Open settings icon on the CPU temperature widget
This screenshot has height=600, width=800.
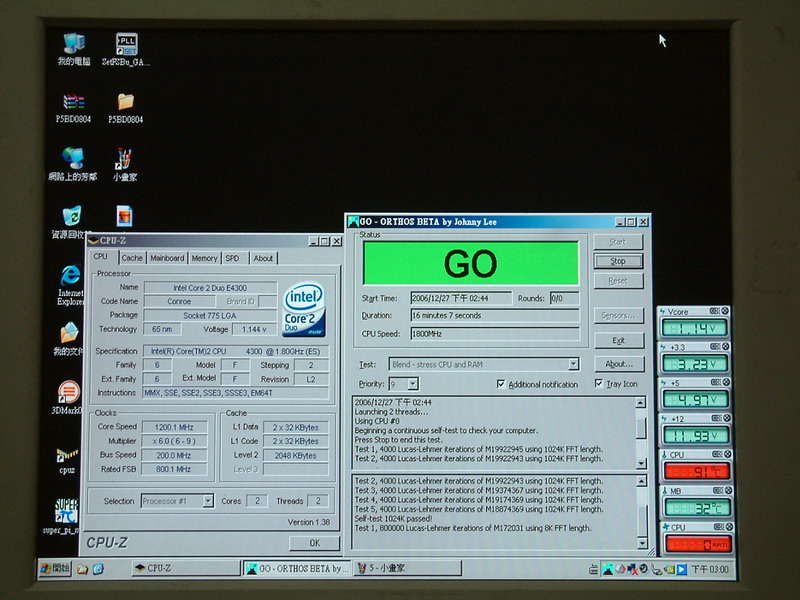[717, 454]
